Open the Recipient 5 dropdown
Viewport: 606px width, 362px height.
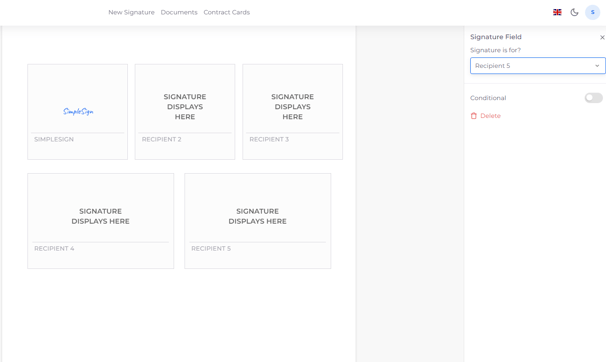point(538,66)
